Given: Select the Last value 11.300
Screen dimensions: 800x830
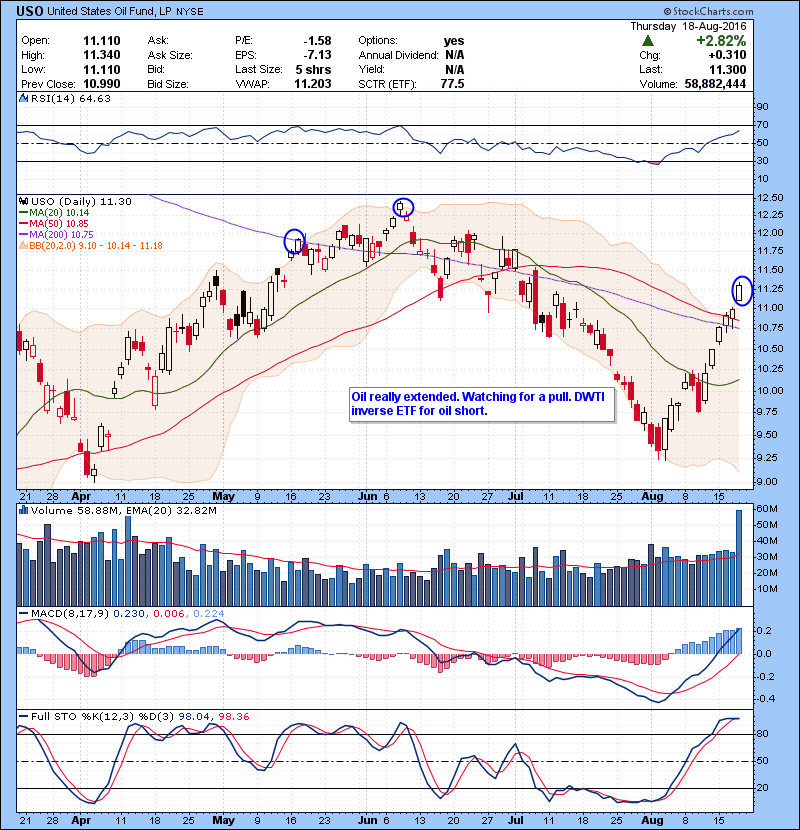Looking at the screenshot, I should (728, 69).
